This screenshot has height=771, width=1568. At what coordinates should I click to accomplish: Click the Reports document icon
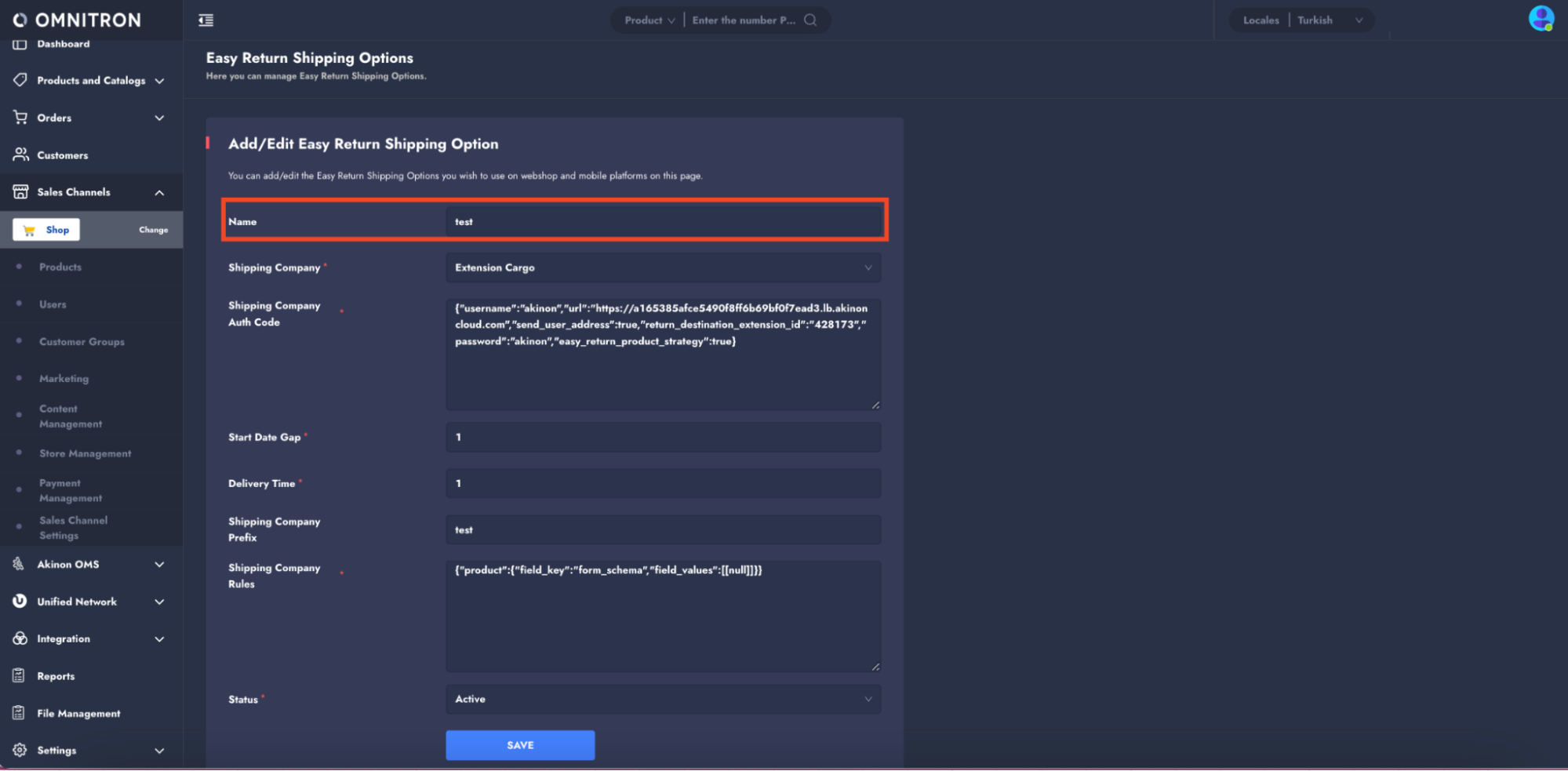click(19, 675)
